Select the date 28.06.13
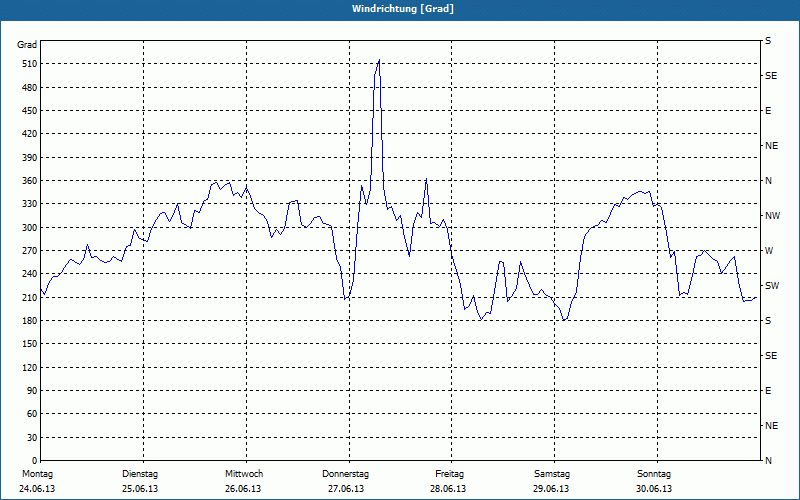Screen dimensions: 800x500 448,489
